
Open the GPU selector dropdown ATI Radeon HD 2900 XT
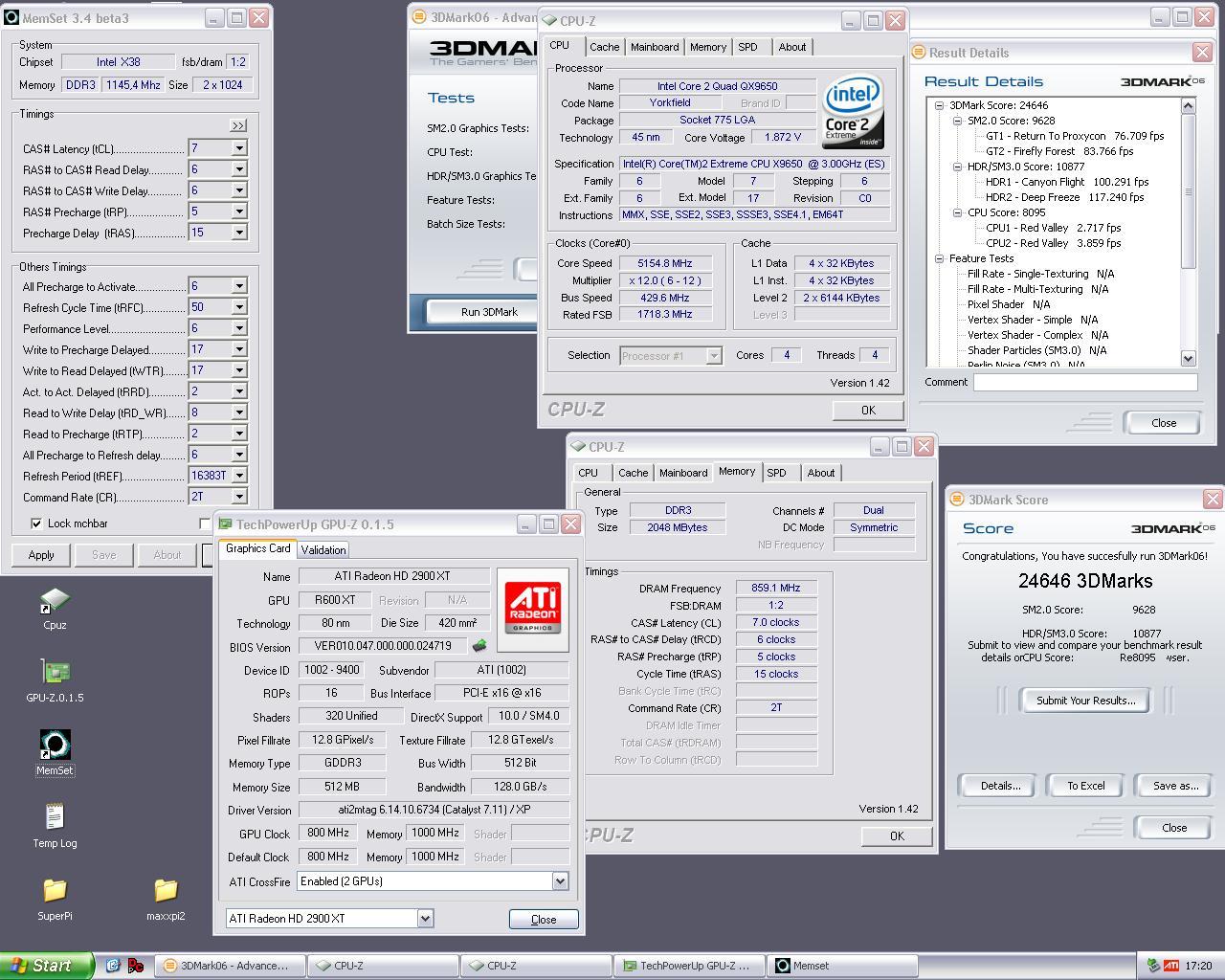425,919
